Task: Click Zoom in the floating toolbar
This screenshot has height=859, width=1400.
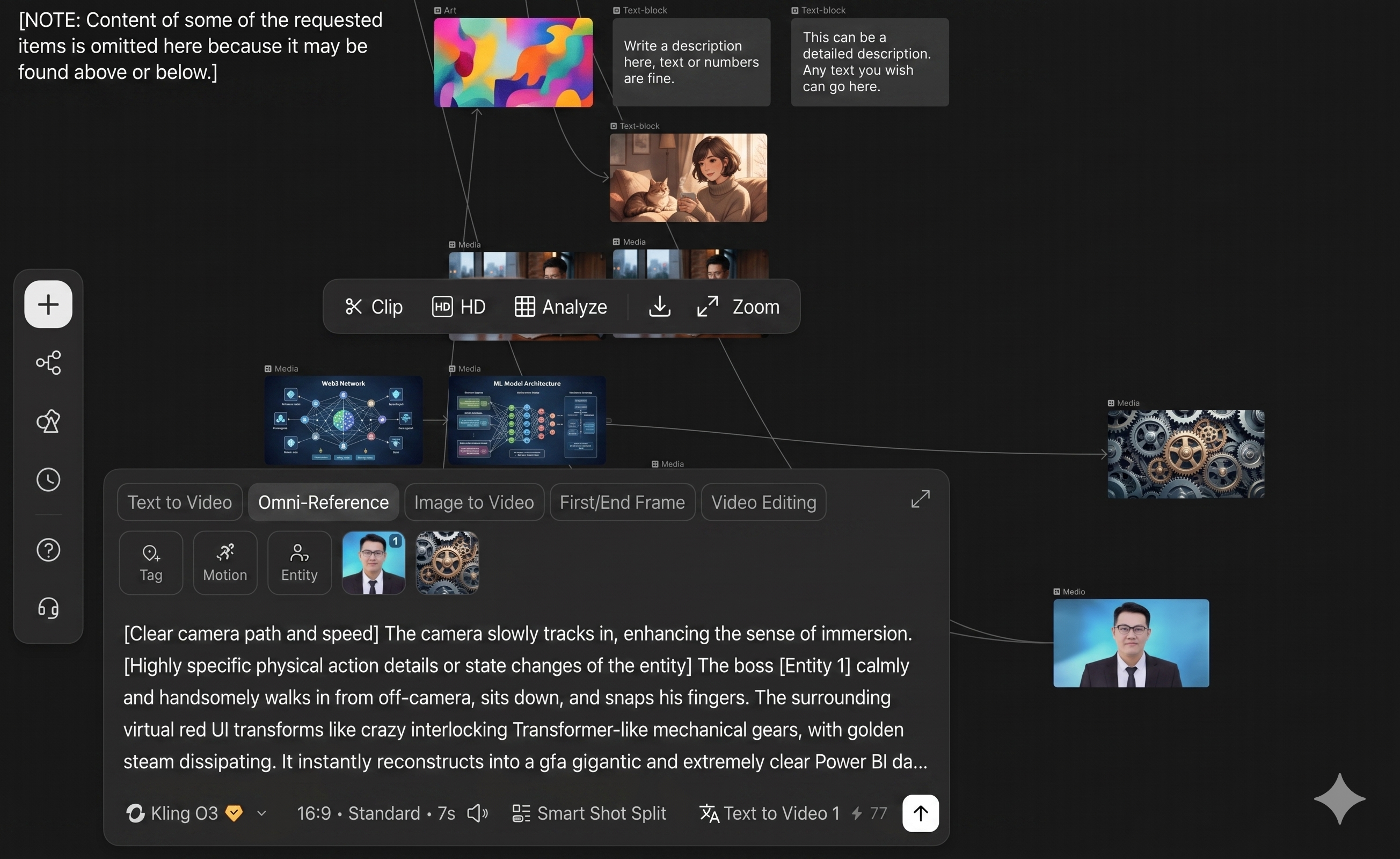Action: [x=738, y=307]
